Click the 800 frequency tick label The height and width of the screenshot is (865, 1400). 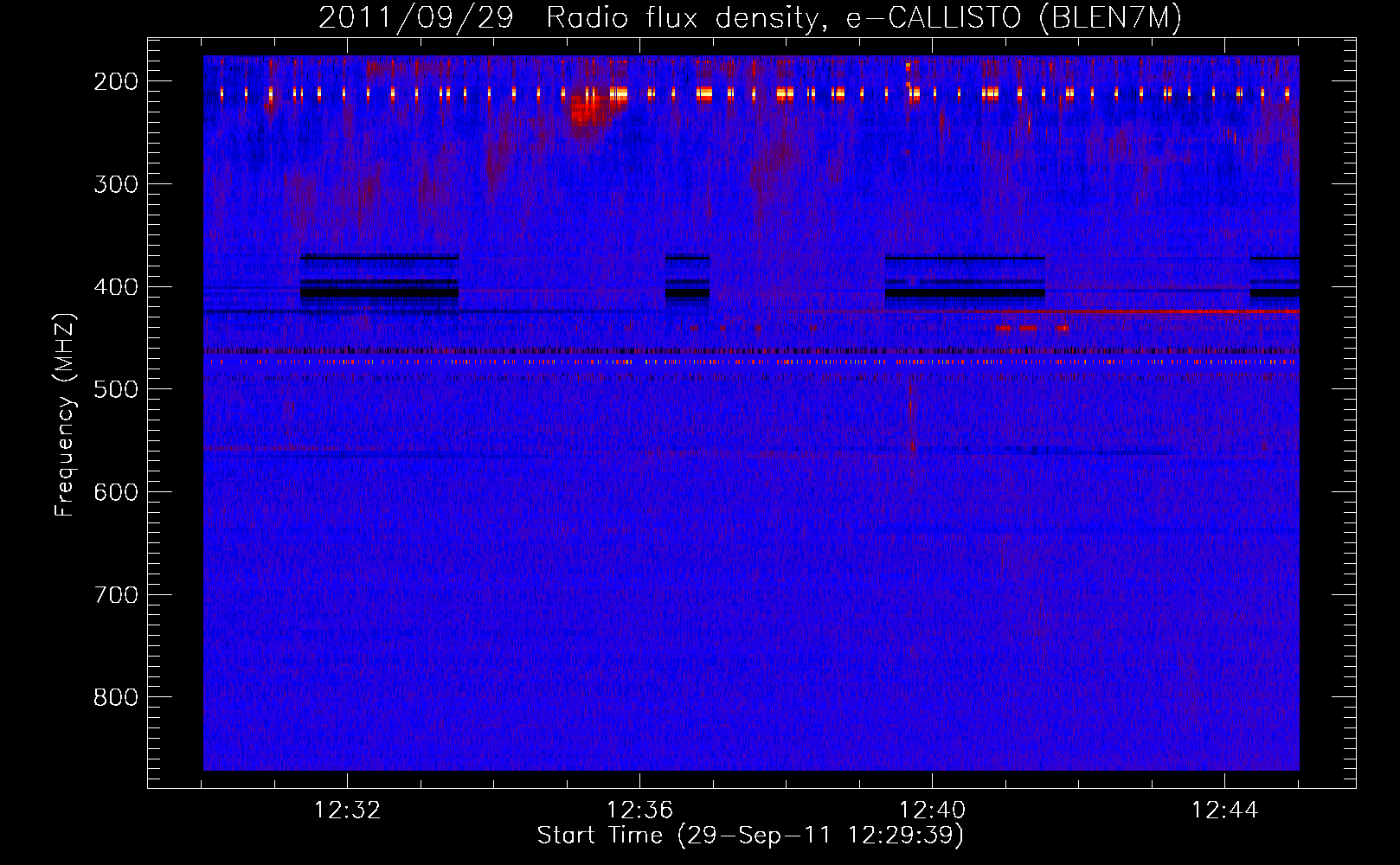click(116, 697)
